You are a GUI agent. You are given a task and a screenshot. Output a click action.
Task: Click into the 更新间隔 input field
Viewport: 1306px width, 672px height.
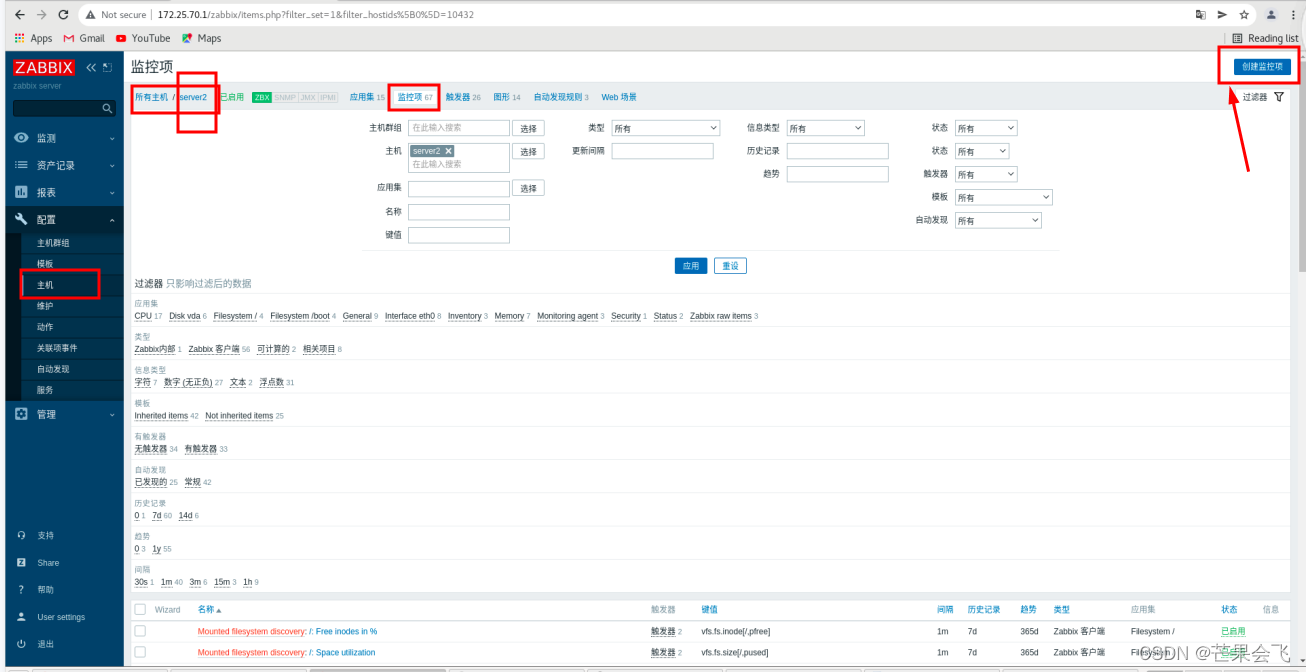point(663,151)
